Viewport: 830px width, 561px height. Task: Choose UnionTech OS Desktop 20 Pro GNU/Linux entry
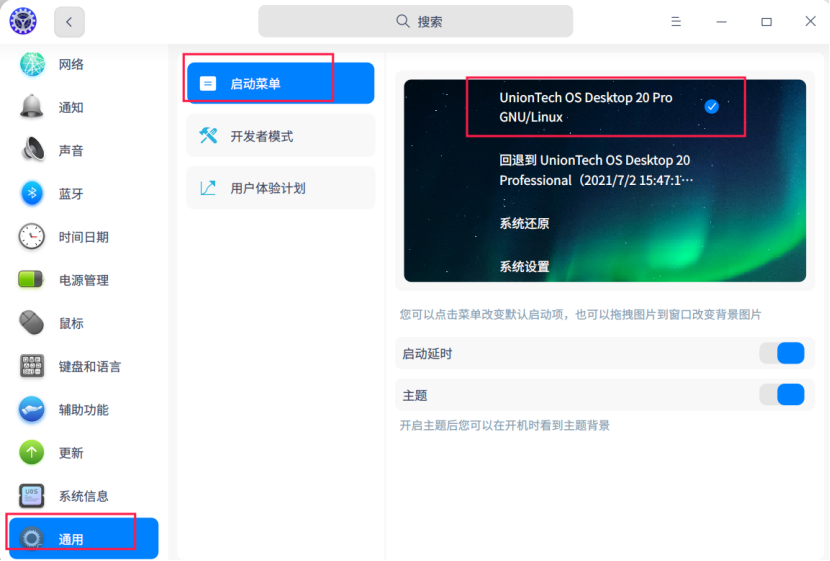[x=586, y=107]
